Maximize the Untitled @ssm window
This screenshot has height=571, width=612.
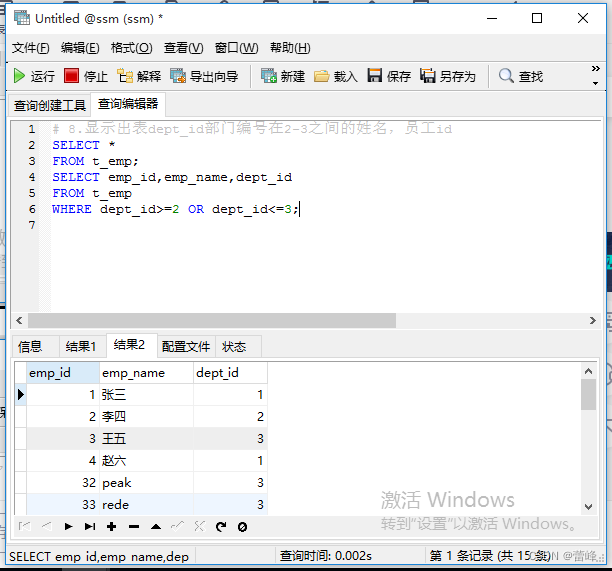coord(537,18)
